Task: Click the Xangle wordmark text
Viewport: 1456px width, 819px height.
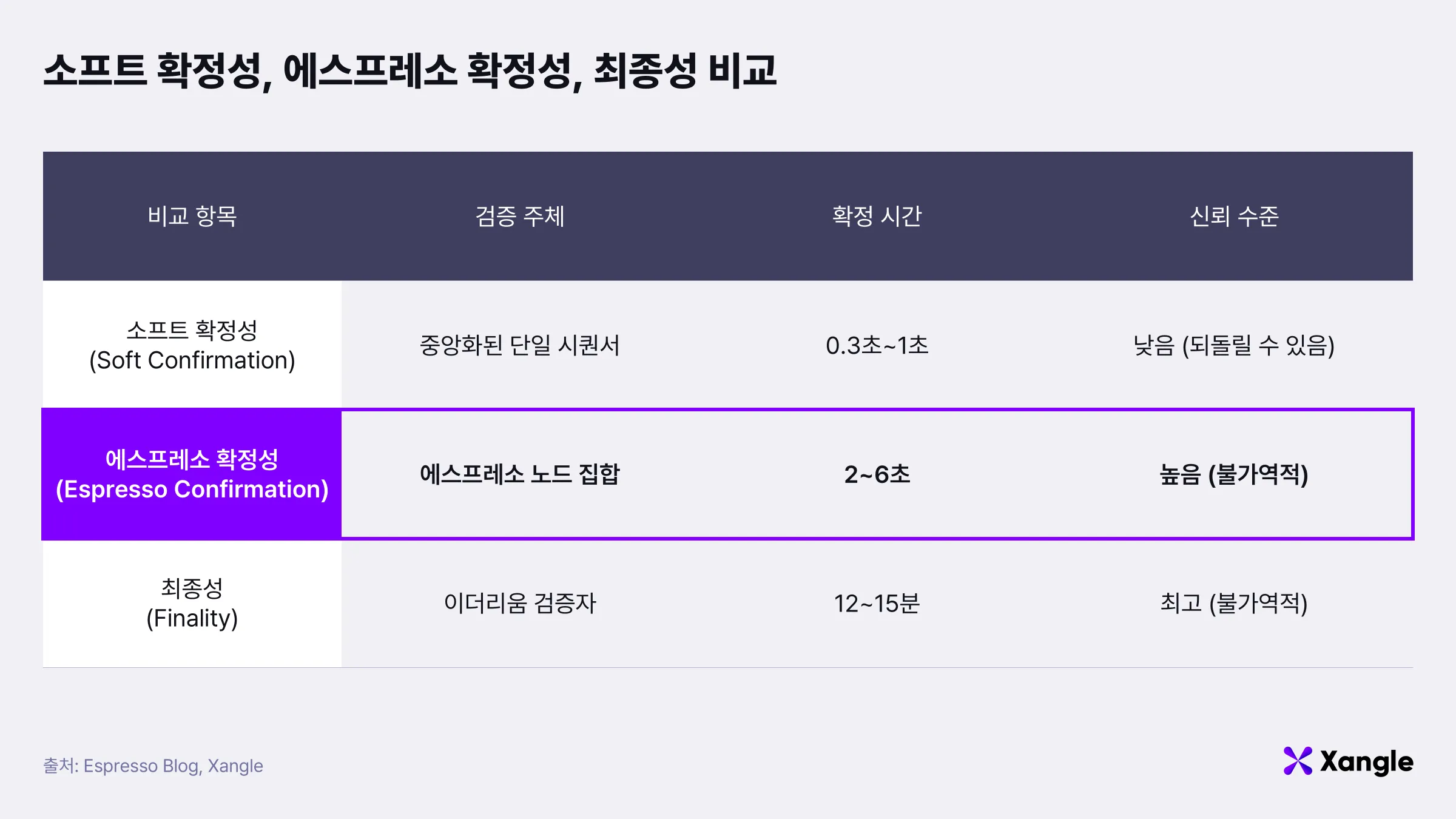Action: click(1367, 762)
